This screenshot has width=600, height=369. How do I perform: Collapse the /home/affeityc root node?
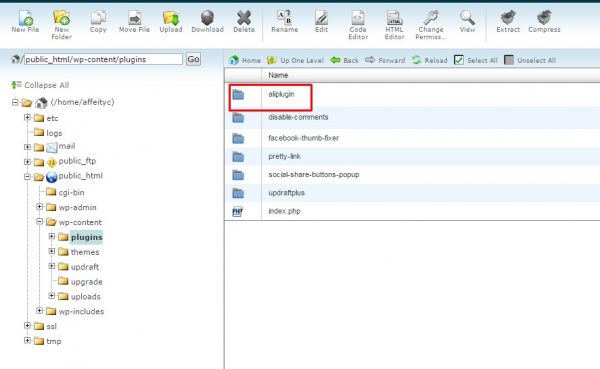pos(15,102)
